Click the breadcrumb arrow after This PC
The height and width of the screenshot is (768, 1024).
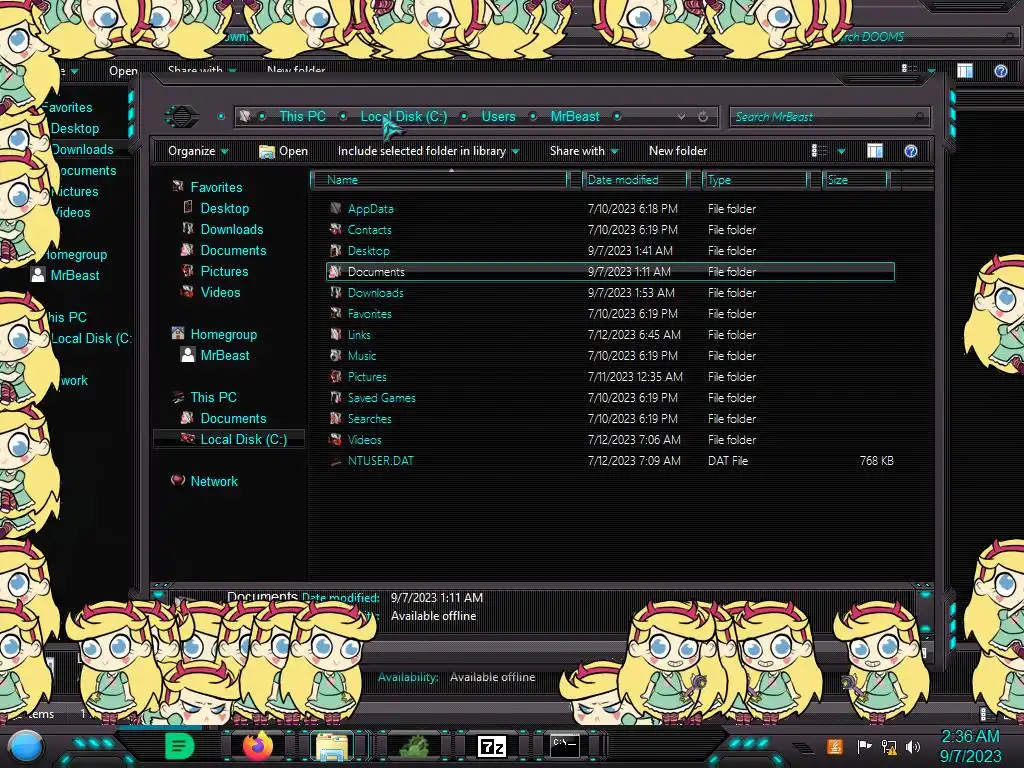coord(343,116)
